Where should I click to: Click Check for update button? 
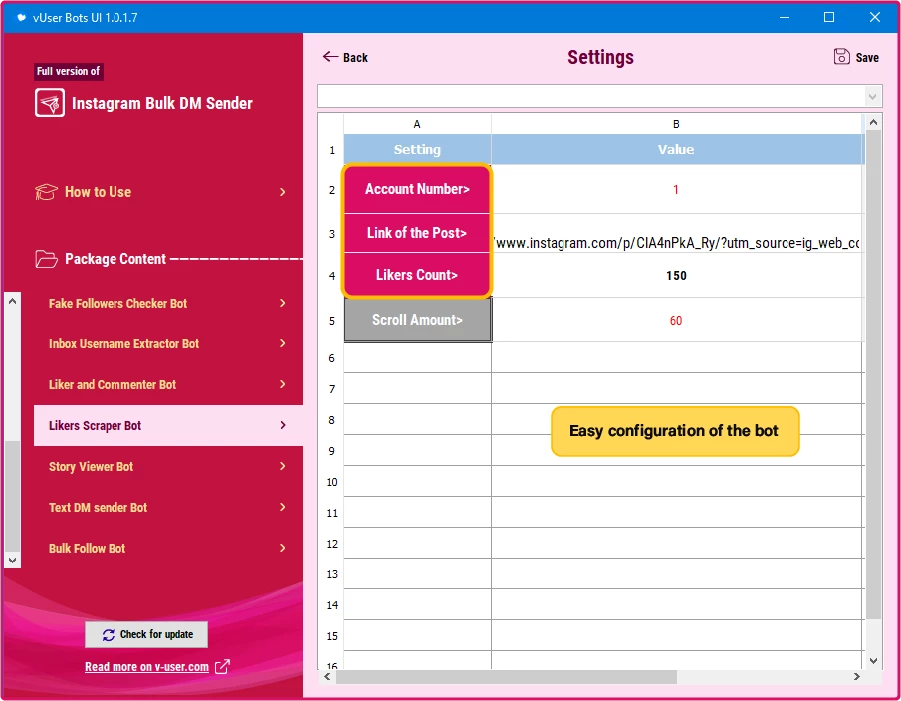coord(147,634)
